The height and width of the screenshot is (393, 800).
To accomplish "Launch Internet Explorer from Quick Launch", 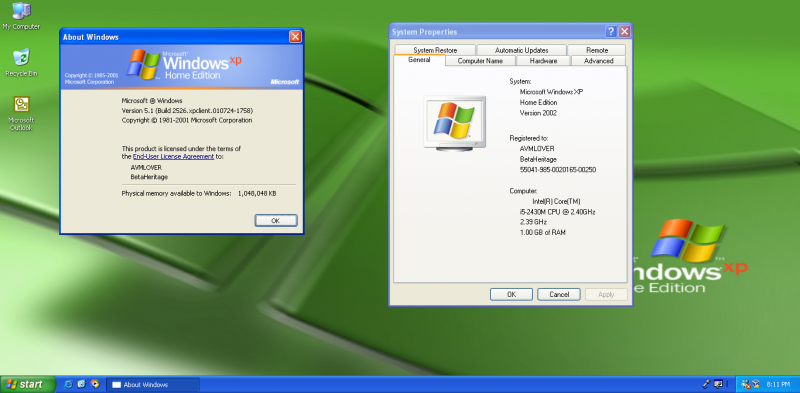I will tap(68, 384).
